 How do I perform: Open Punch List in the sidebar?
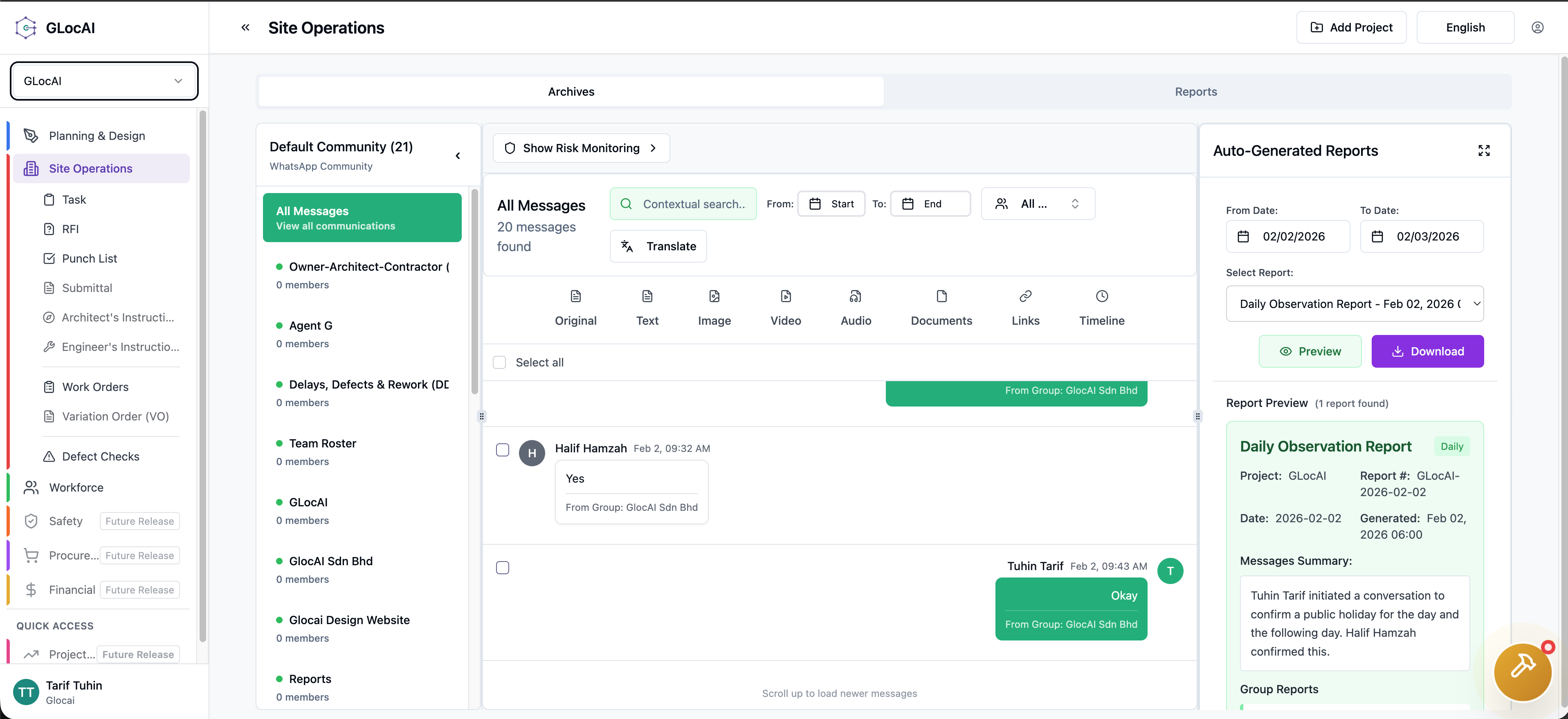tap(90, 258)
